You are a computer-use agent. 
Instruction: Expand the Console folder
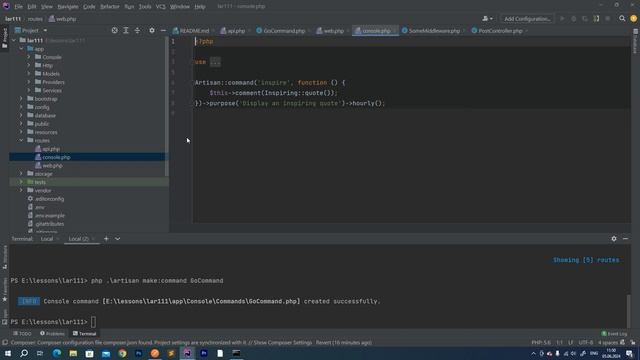29,57
